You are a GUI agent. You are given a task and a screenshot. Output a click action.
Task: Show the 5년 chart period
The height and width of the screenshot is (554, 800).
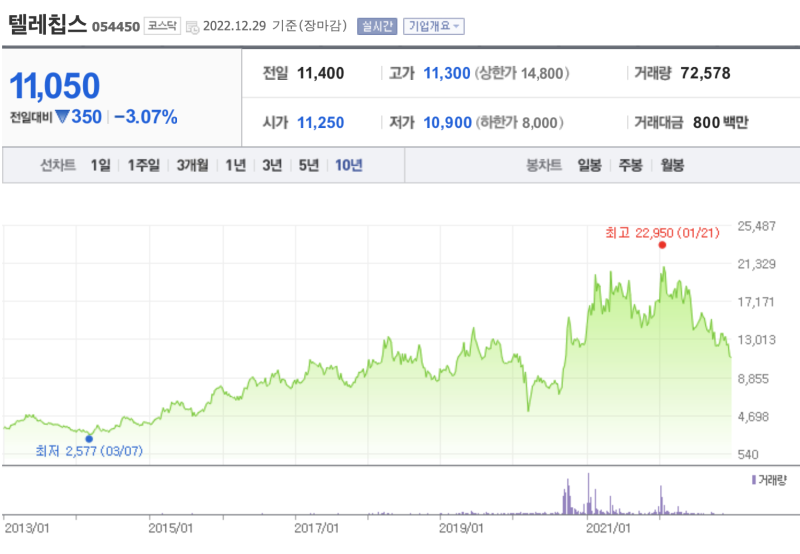[309, 165]
